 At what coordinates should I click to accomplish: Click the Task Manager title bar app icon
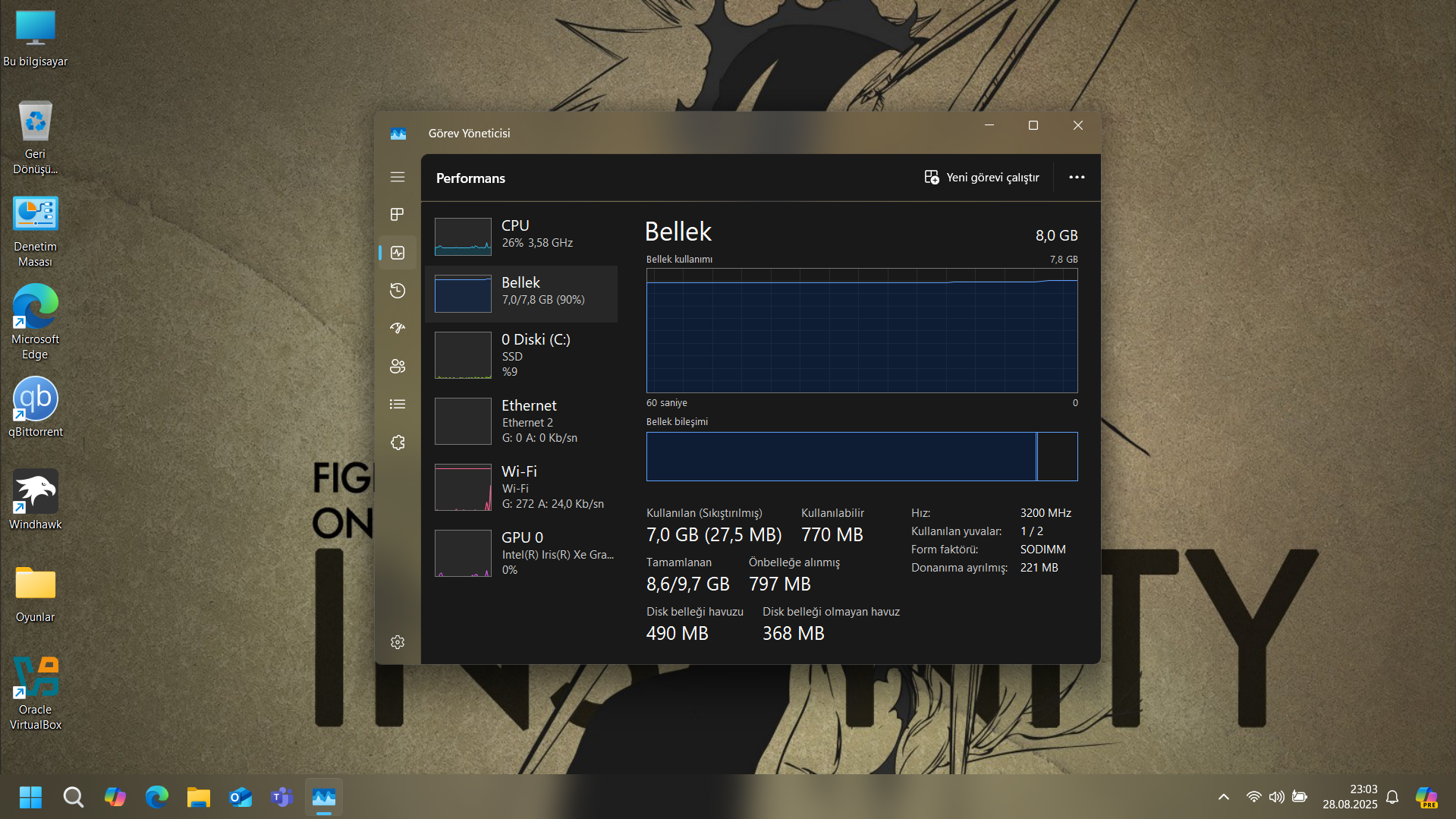(398, 134)
